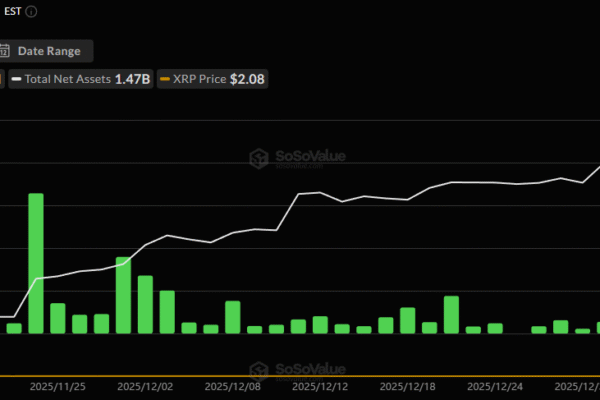The width and height of the screenshot is (600, 400).
Task: Toggle the Total Net Assets series
Action: [x=82, y=79]
